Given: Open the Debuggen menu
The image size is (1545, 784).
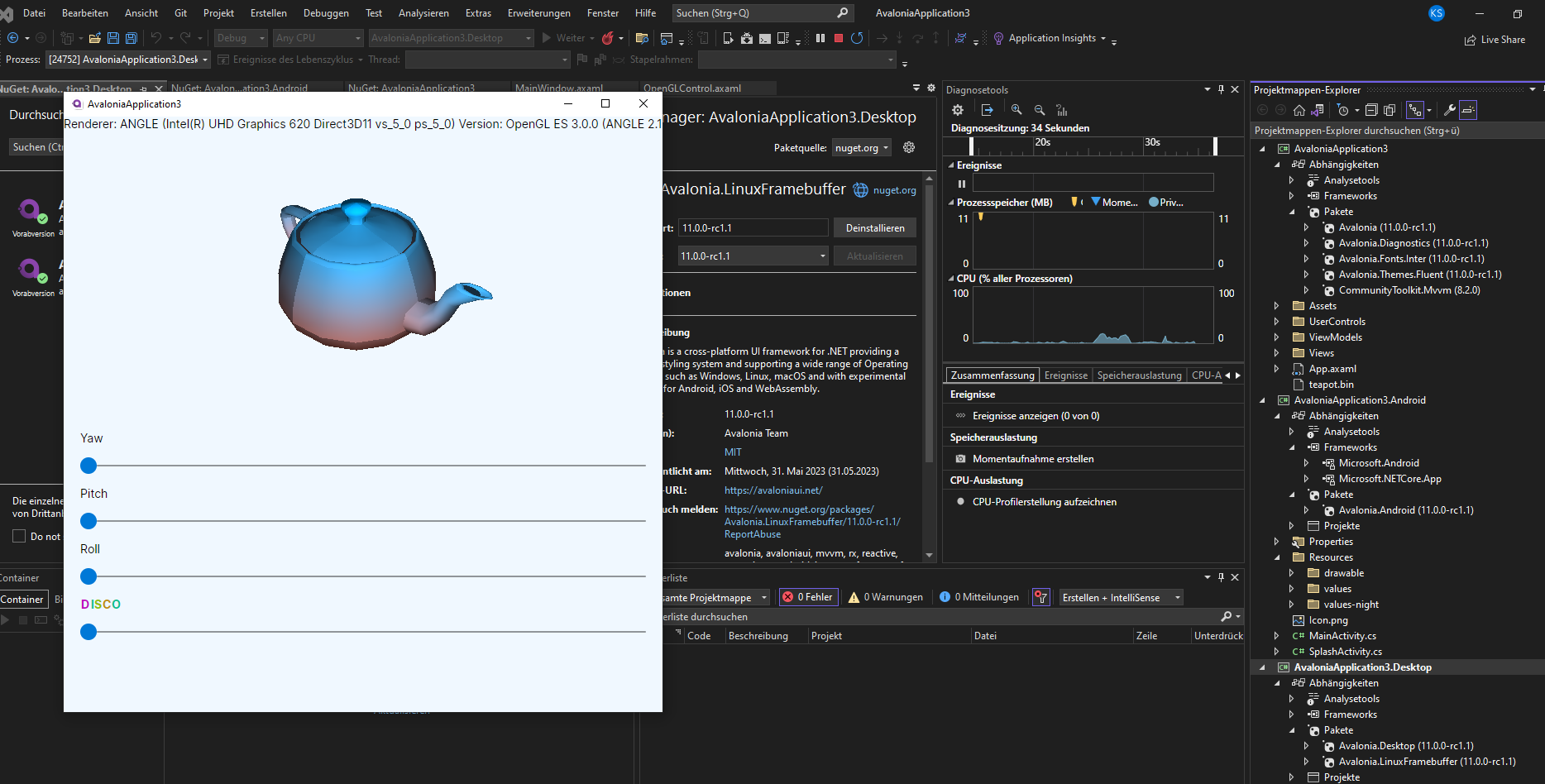Looking at the screenshot, I should [326, 12].
